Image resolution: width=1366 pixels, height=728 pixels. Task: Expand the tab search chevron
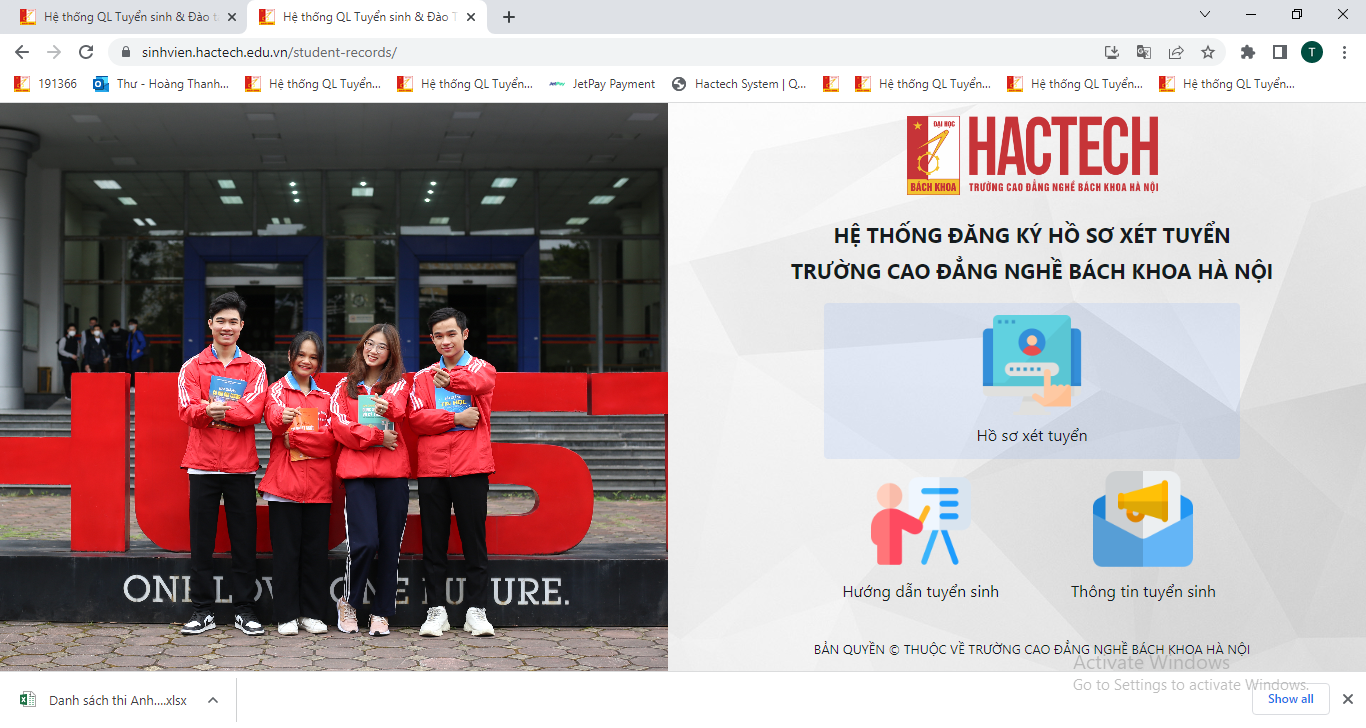1205,14
